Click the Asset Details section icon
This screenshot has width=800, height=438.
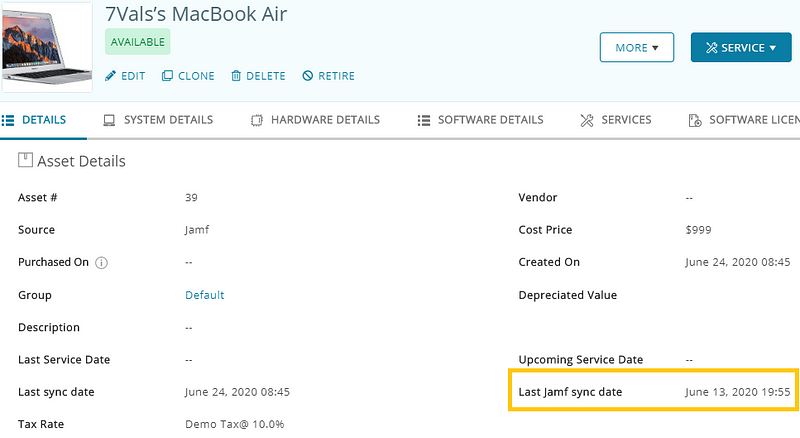25,160
